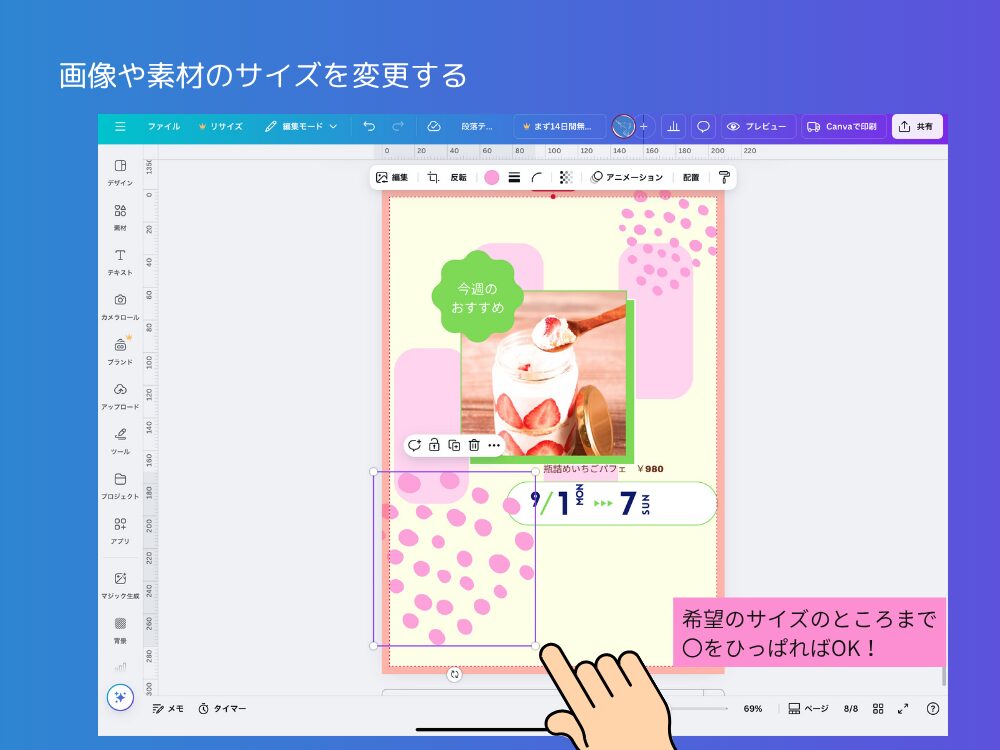Expand the 編集モード dropdown

pyautogui.click(x=301, y=127)
